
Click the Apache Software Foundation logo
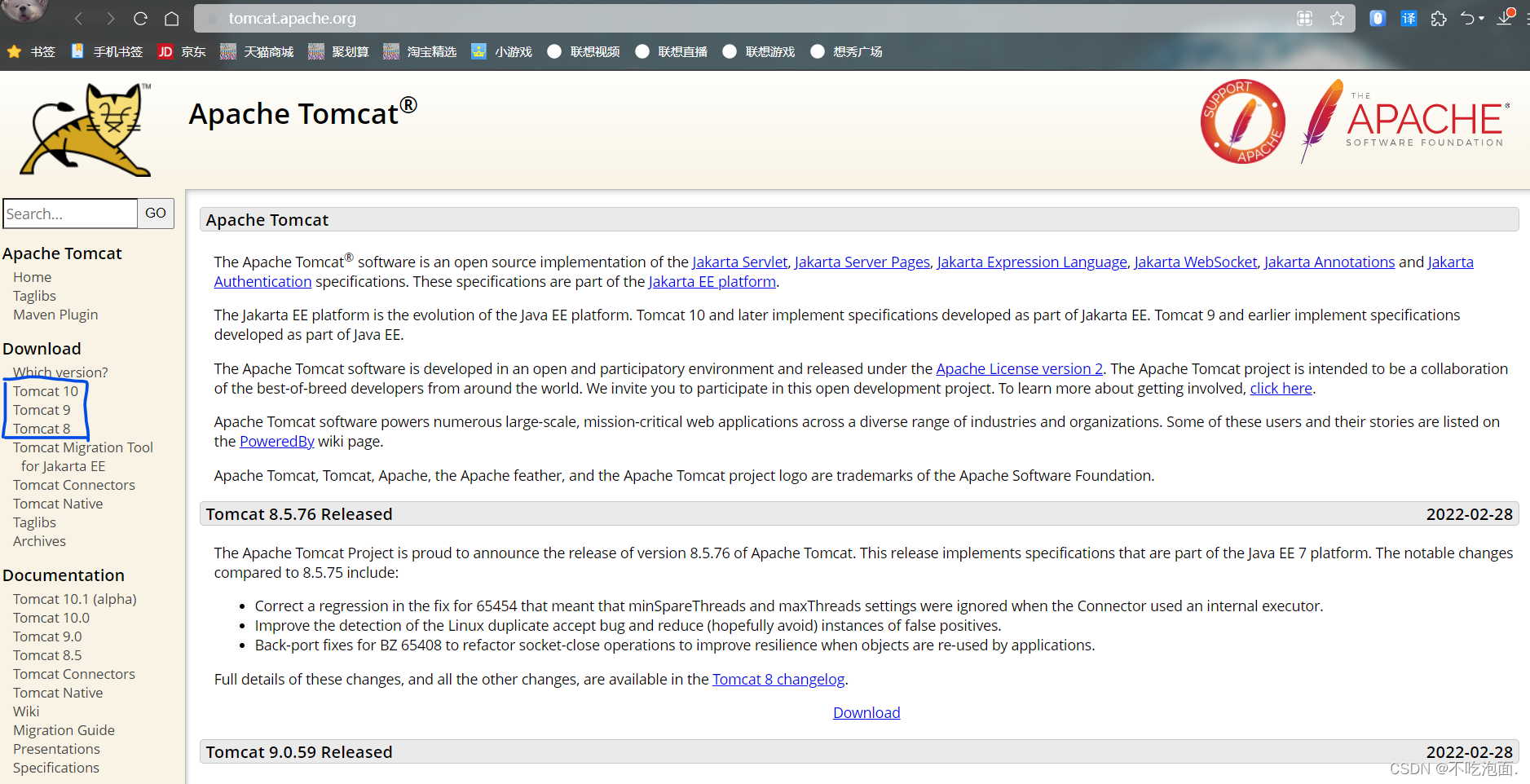[x=1404, y=121]
